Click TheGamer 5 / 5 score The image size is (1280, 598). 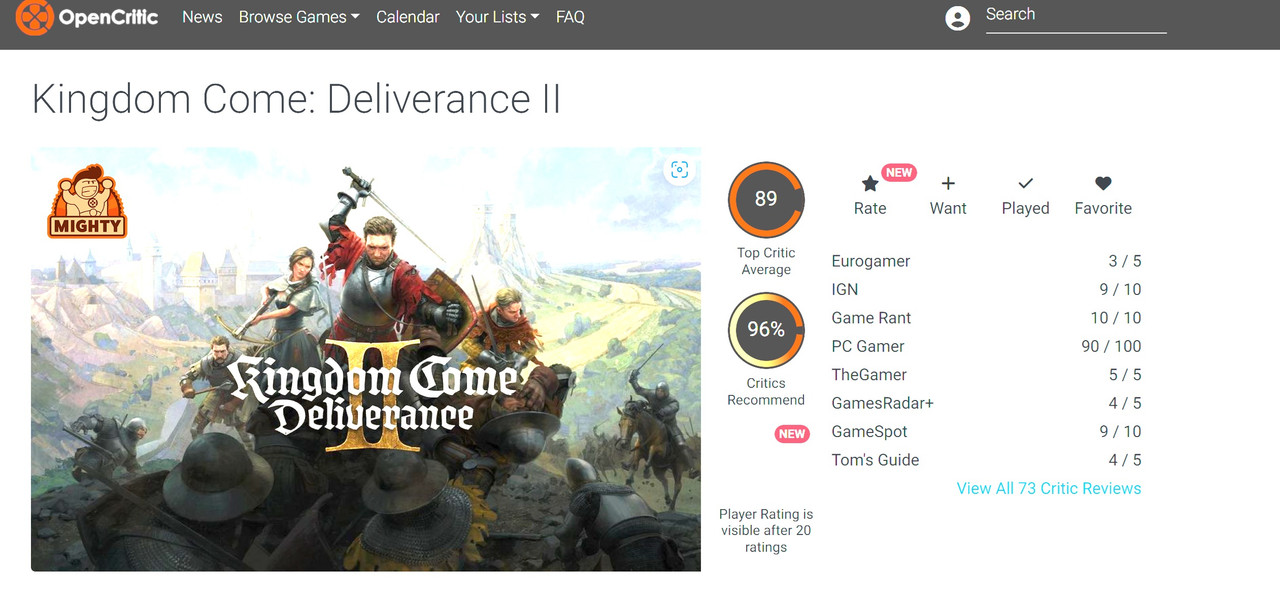1125,375
